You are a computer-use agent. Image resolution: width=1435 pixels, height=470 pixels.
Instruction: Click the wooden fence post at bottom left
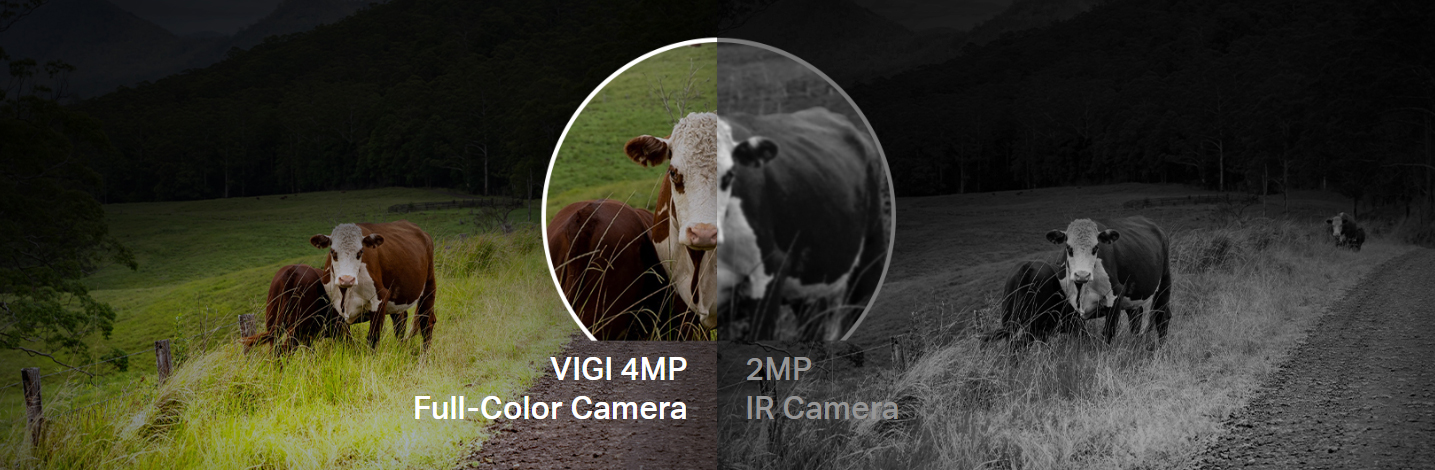tap(33, 405)
